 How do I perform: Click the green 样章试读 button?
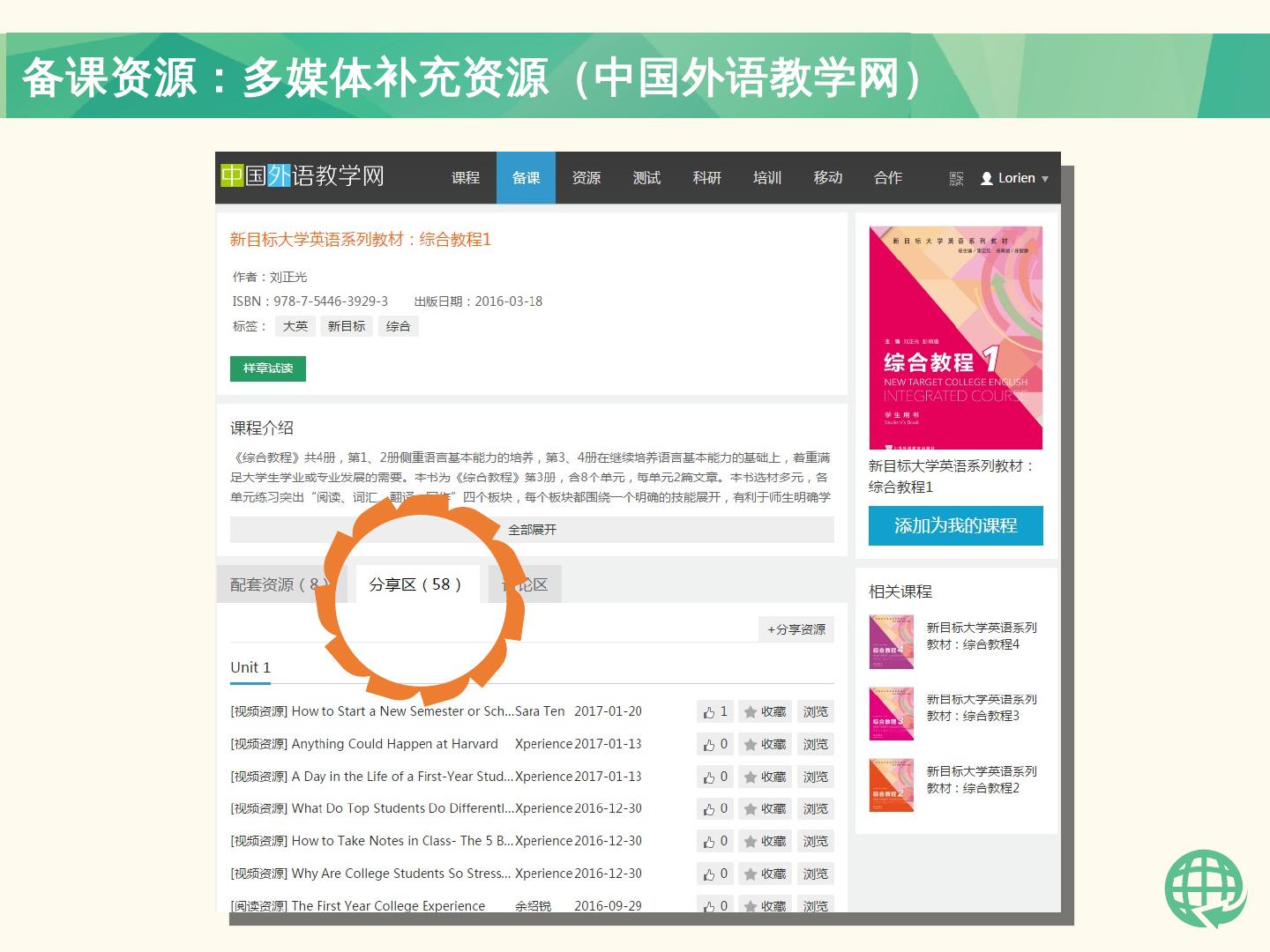pyautogui.click(x=268, y=368)
